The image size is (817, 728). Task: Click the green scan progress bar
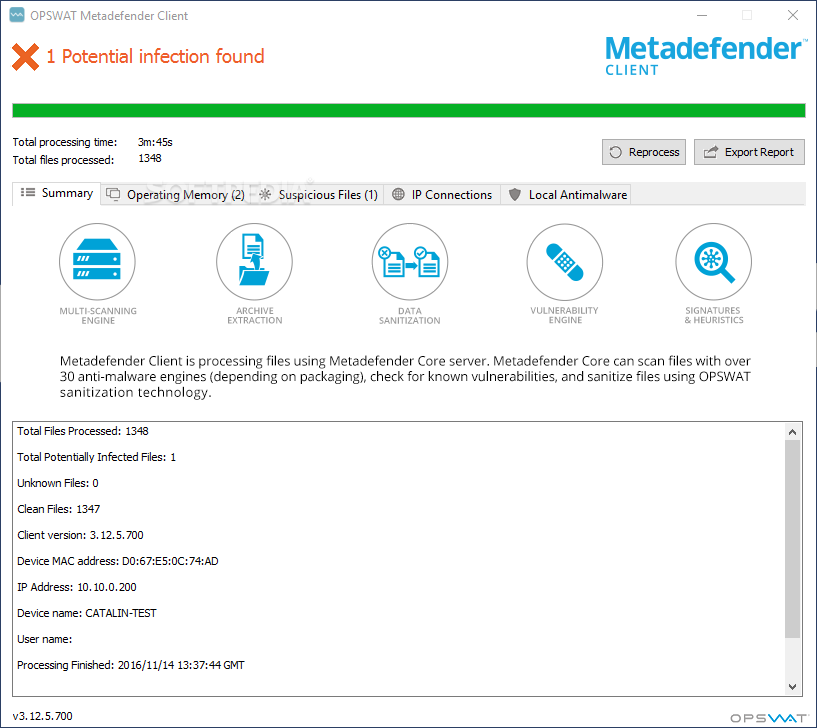point(409,110)
